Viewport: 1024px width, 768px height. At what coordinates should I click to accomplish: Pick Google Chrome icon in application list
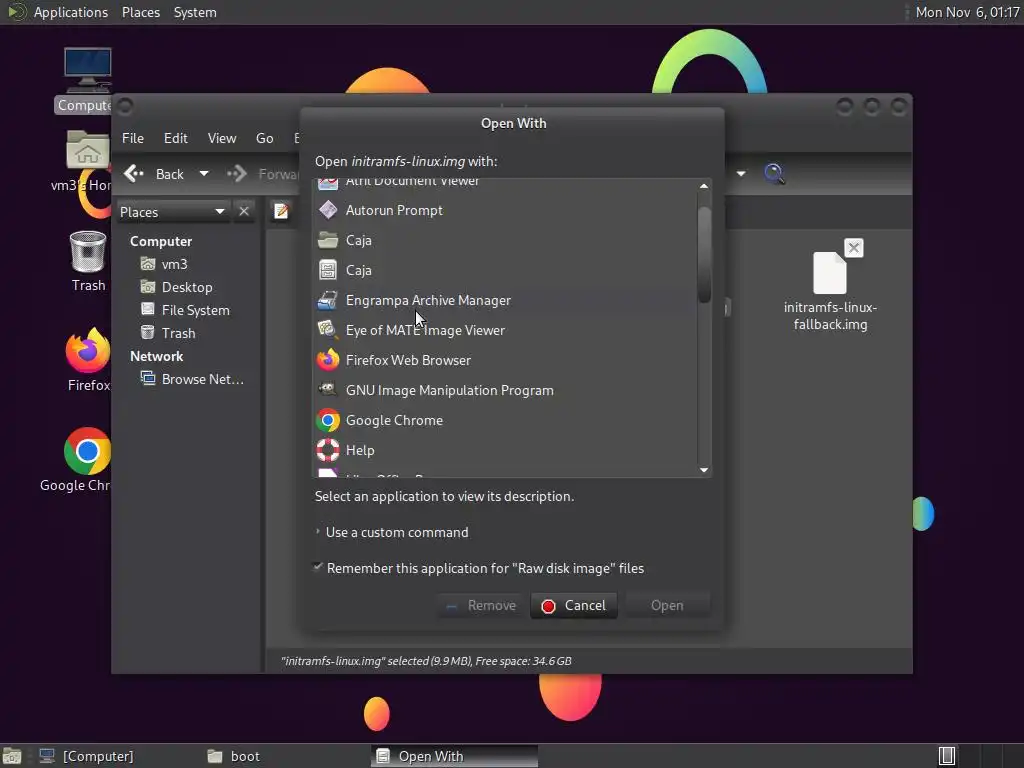[328, 420]
